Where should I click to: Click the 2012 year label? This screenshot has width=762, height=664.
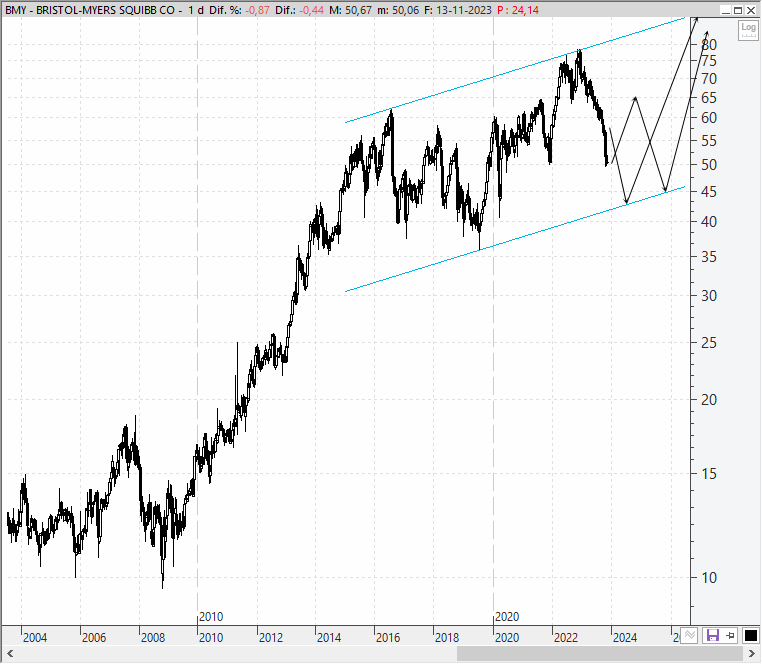271,637
